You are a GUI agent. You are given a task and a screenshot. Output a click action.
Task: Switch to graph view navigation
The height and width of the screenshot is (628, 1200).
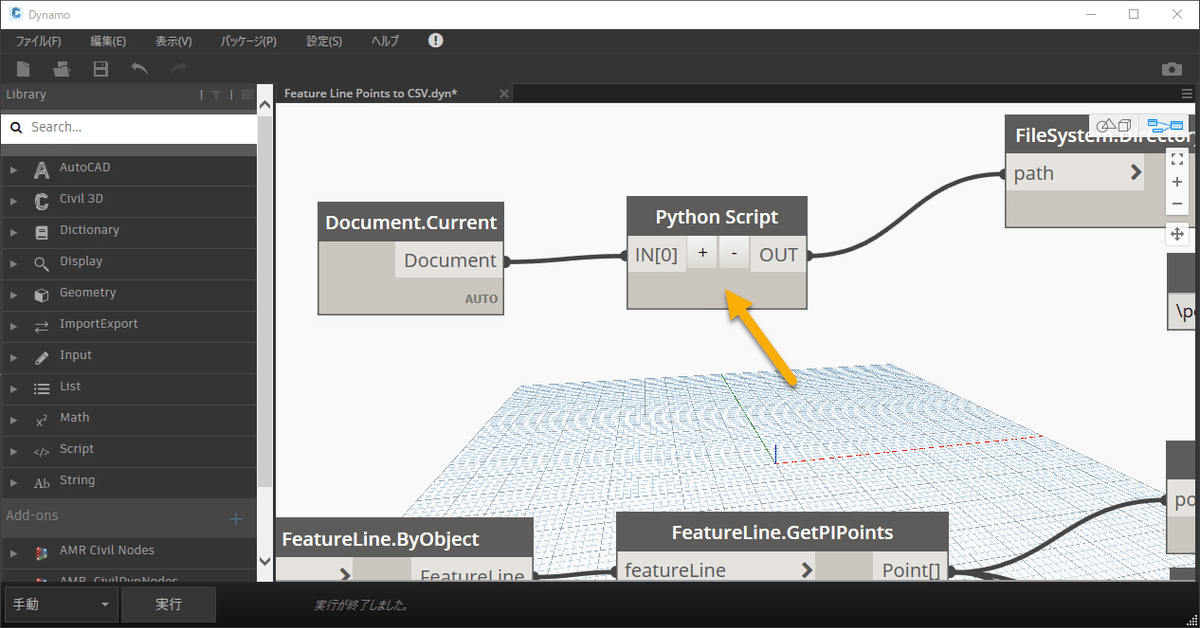coord(1165,126)
